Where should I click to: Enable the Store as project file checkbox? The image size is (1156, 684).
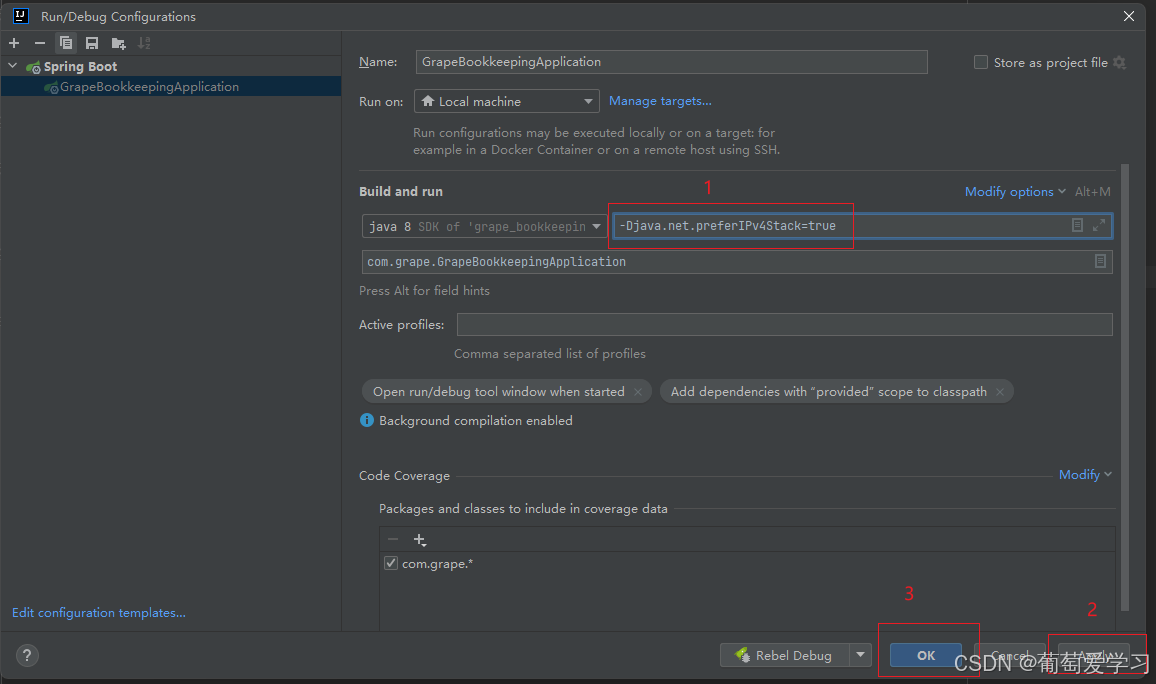(981, 63)
